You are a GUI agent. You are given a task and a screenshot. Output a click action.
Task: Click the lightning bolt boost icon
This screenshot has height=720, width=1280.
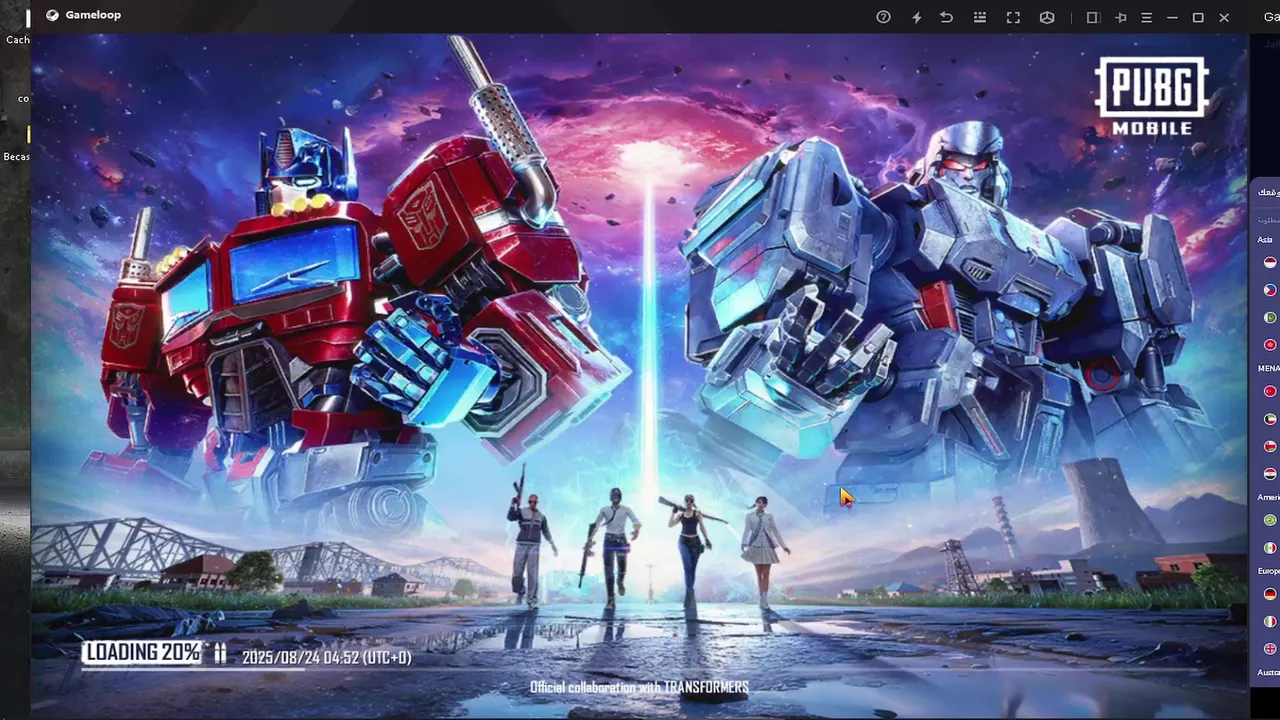916,17
